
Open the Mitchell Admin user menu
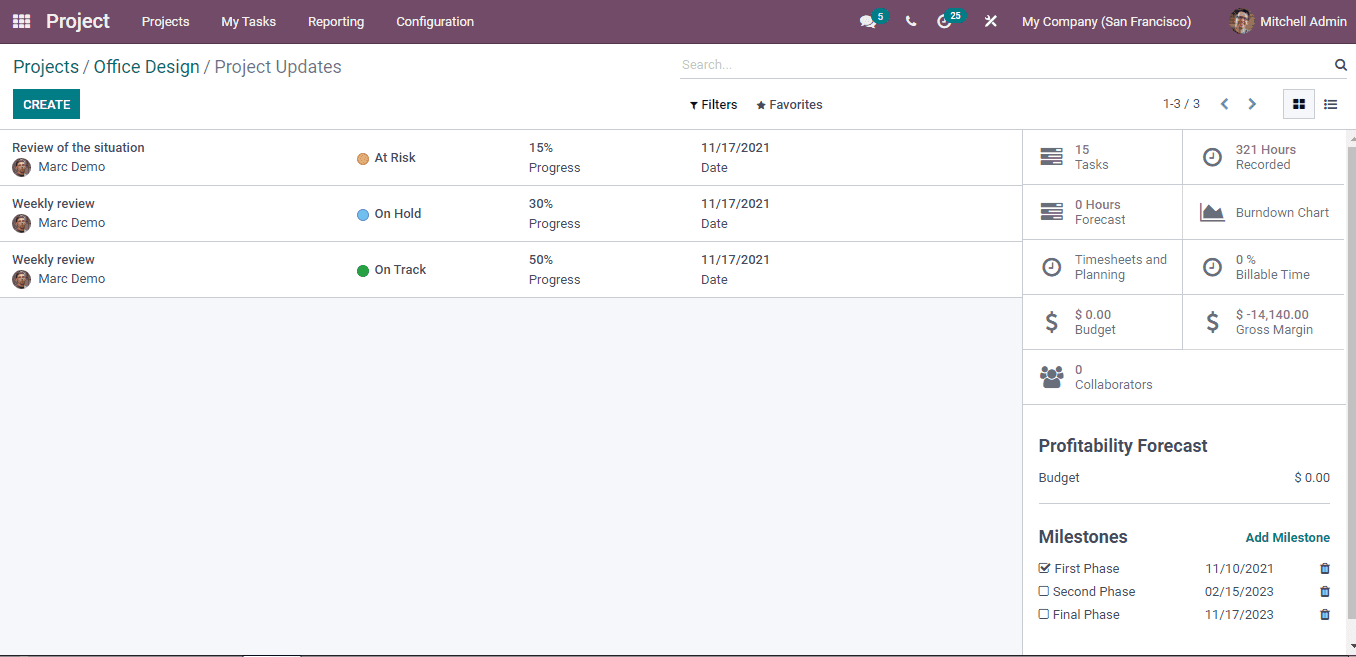tap(1288, 20)
